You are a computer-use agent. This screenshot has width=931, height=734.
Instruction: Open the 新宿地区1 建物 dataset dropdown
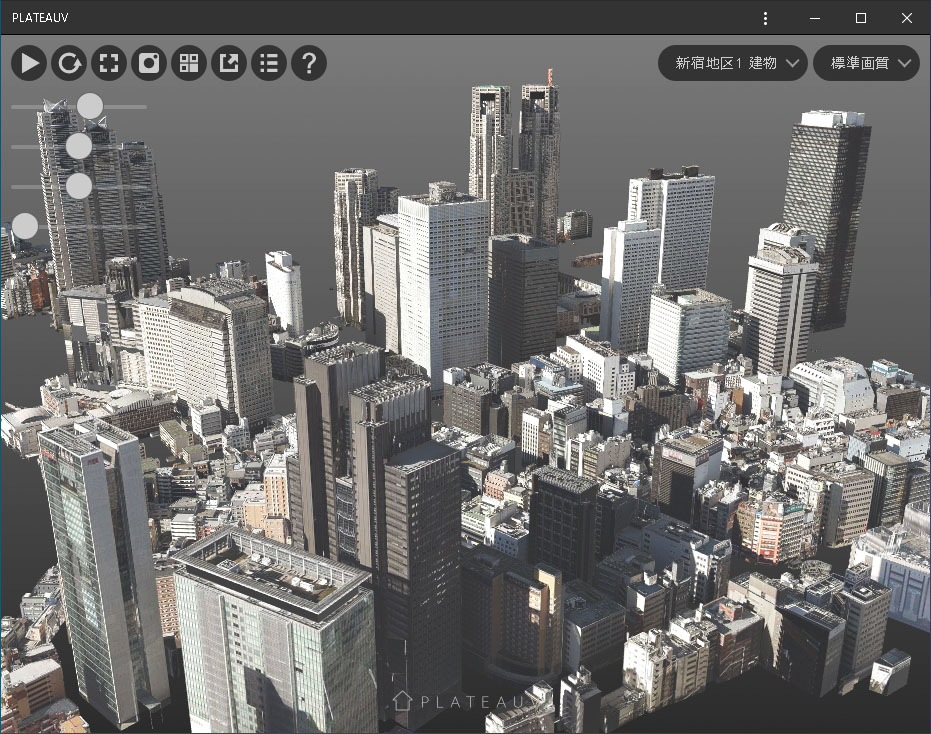pyautogui.click(x=733, y=63)
